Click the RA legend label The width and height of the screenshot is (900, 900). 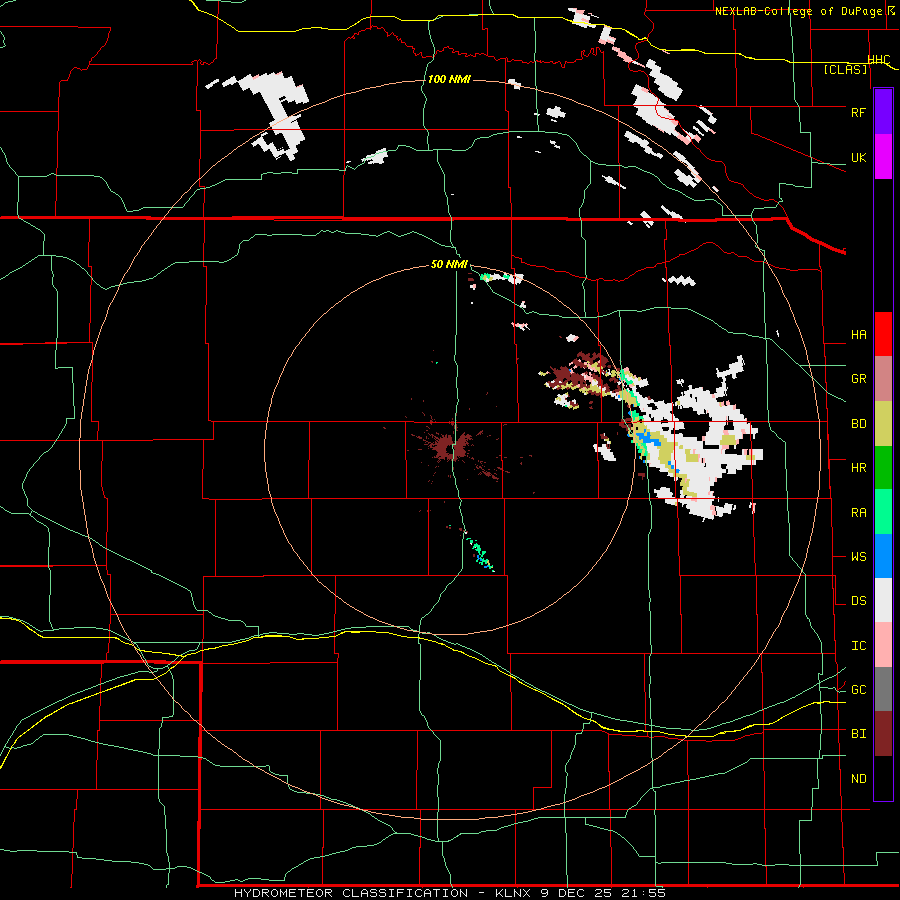859,512
